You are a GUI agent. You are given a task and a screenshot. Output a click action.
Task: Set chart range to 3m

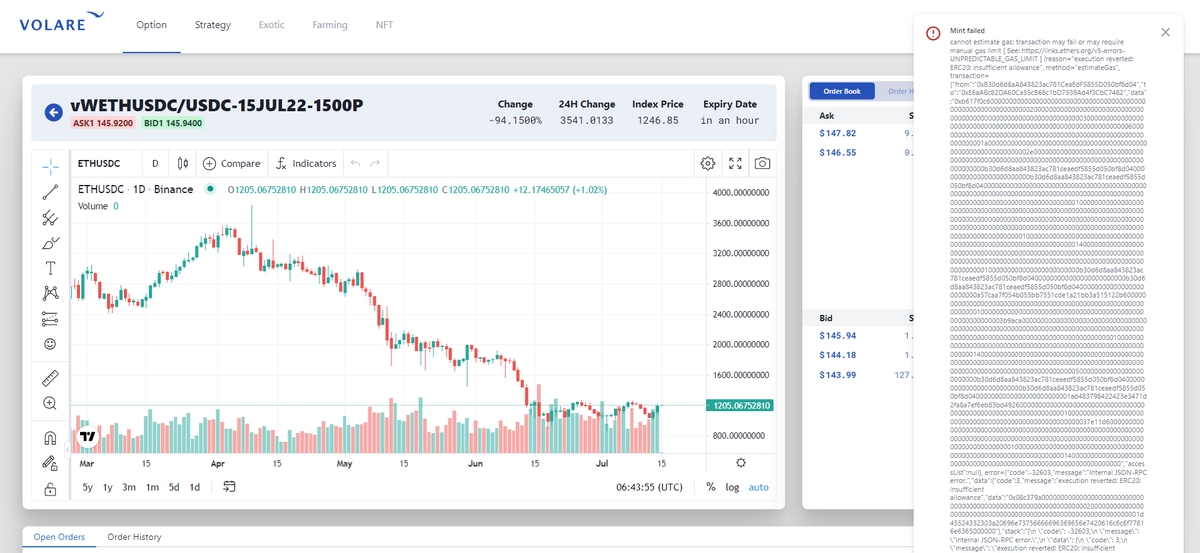[129, 487]
